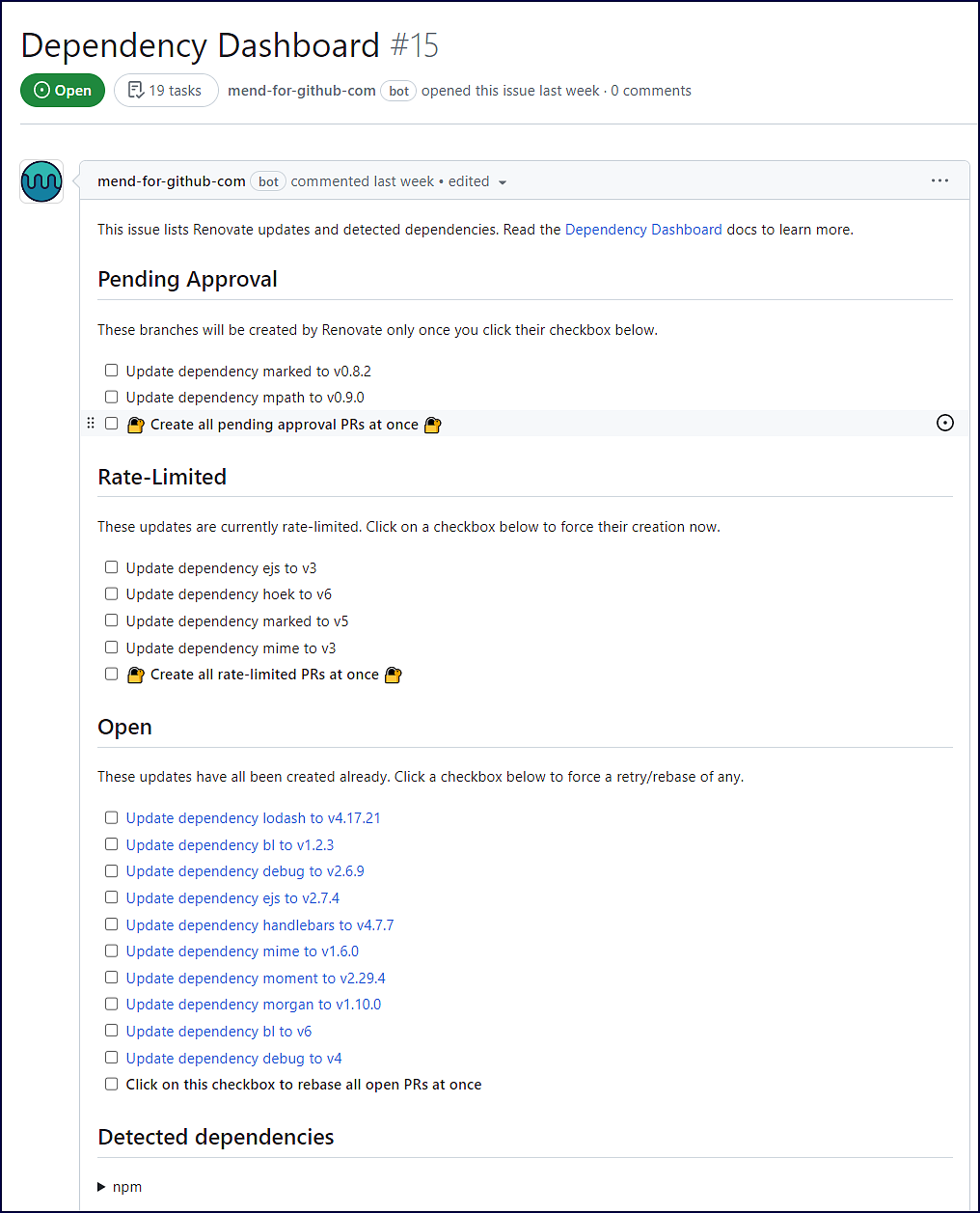
Task: Tick Create all pending approval PRs checkbox
Action: click(x=112, y=424)
